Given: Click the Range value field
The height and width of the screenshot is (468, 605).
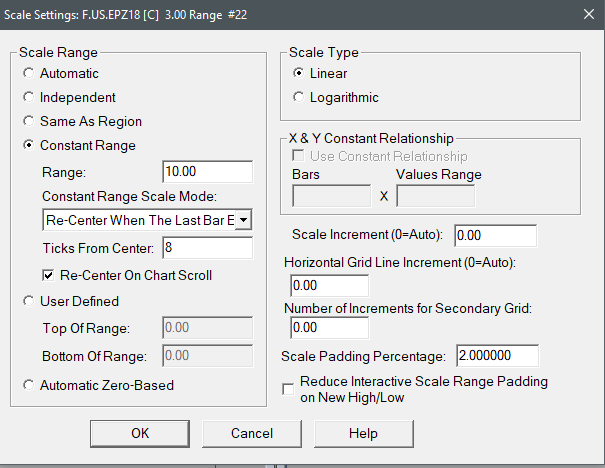Looking at the screenshot, I should [205, 172].
